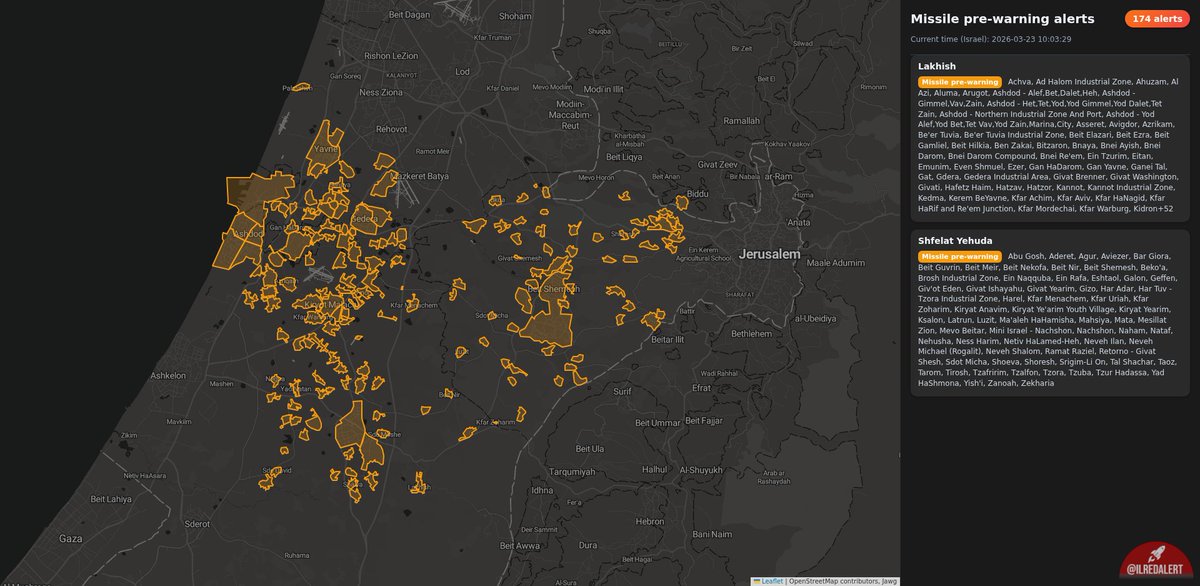Click the Jawg attribution text
The height and width of the screenshot is (586, 1200).
pyautogui.click(x=889, y=580)
